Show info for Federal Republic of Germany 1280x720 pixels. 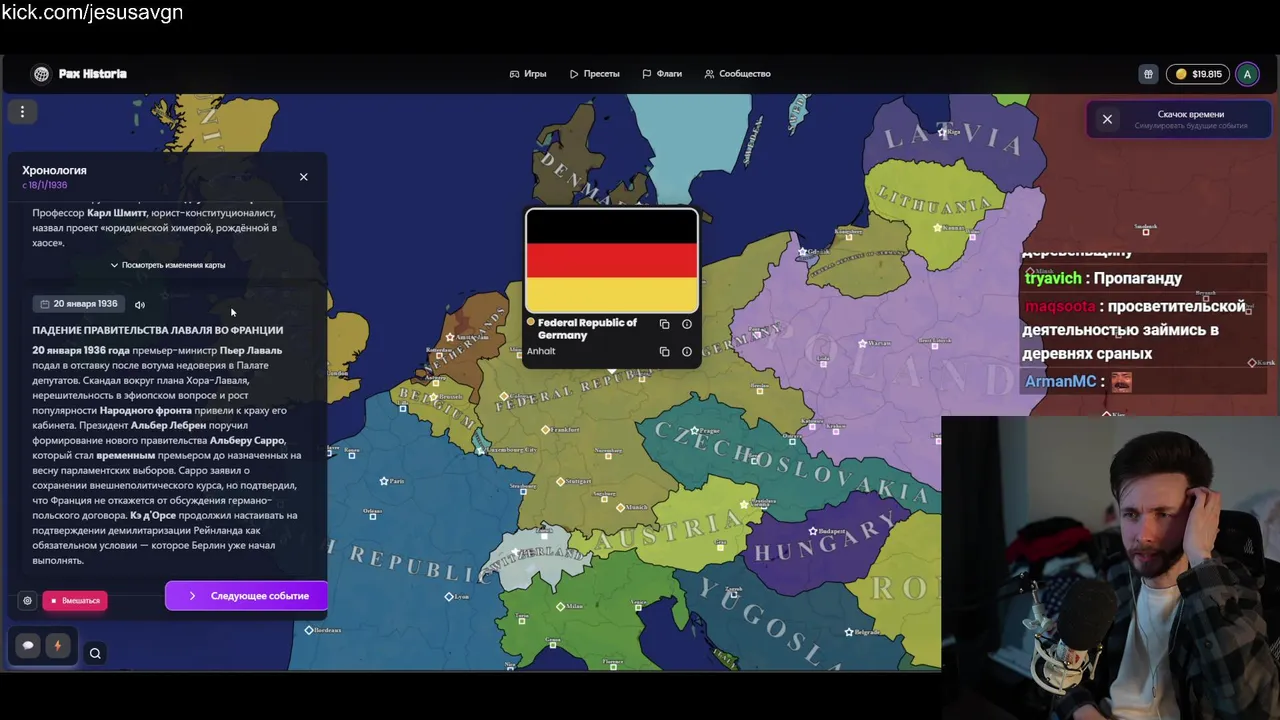[687, 324]
